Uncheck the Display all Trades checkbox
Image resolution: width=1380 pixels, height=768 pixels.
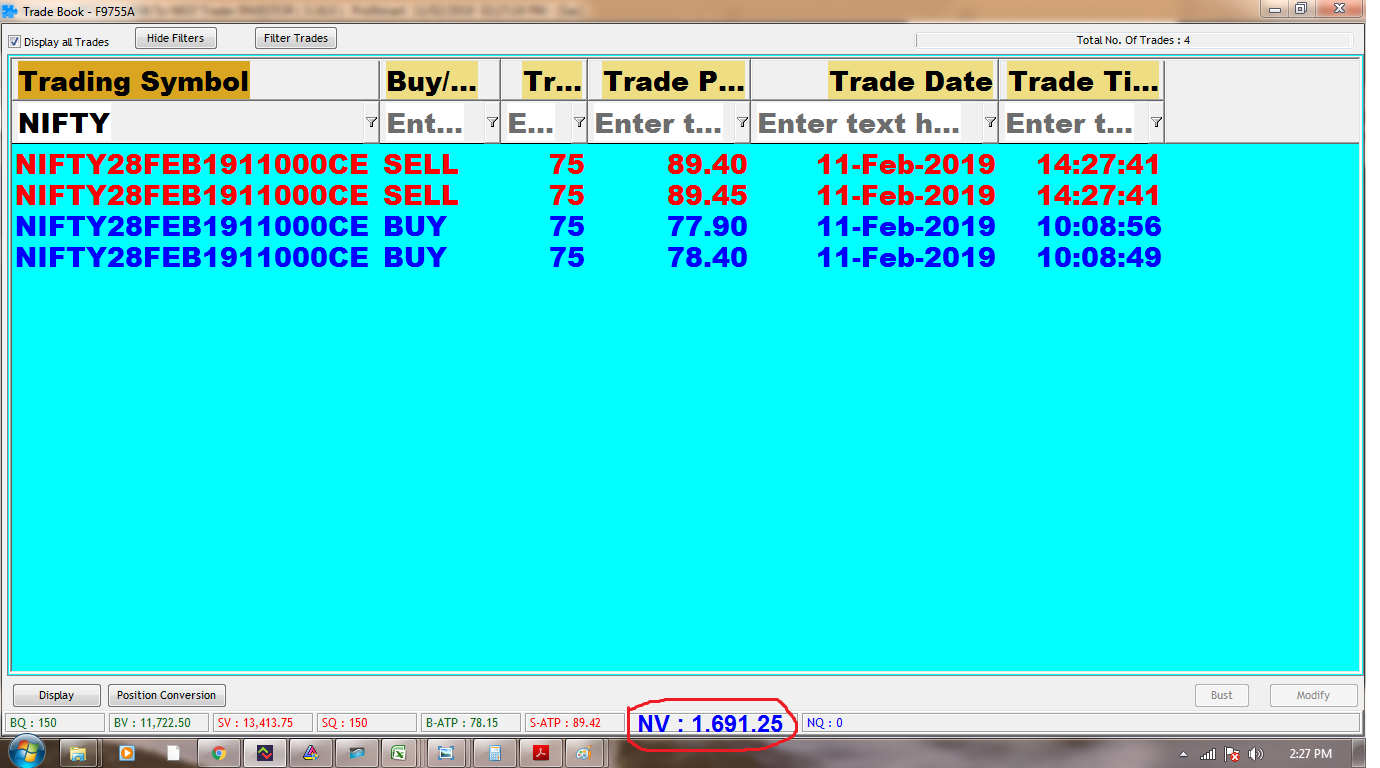pos(15,42)
